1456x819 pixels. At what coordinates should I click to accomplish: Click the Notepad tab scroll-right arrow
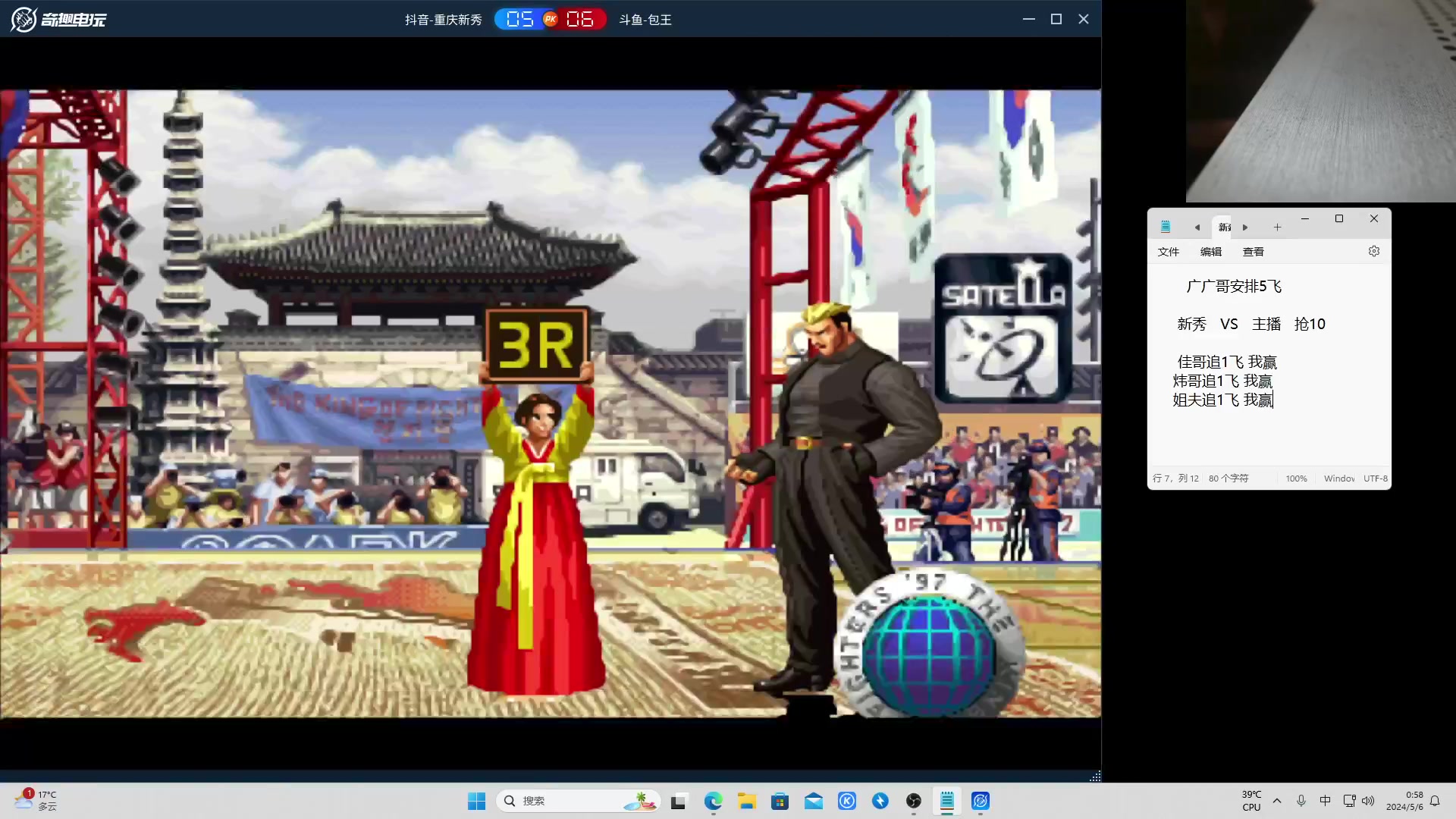[1245, 227]
